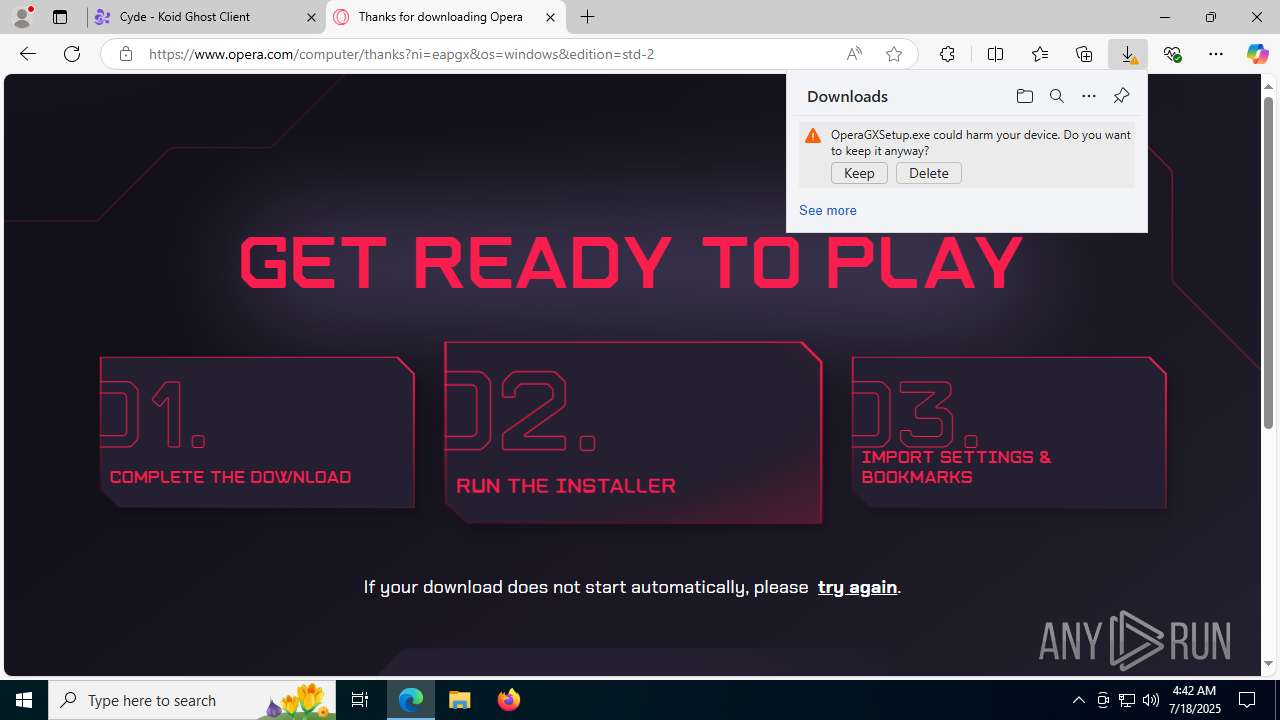Open the tab actions menu icon
The width and height of the screenshot is (1280, 720).
[60, 17]
